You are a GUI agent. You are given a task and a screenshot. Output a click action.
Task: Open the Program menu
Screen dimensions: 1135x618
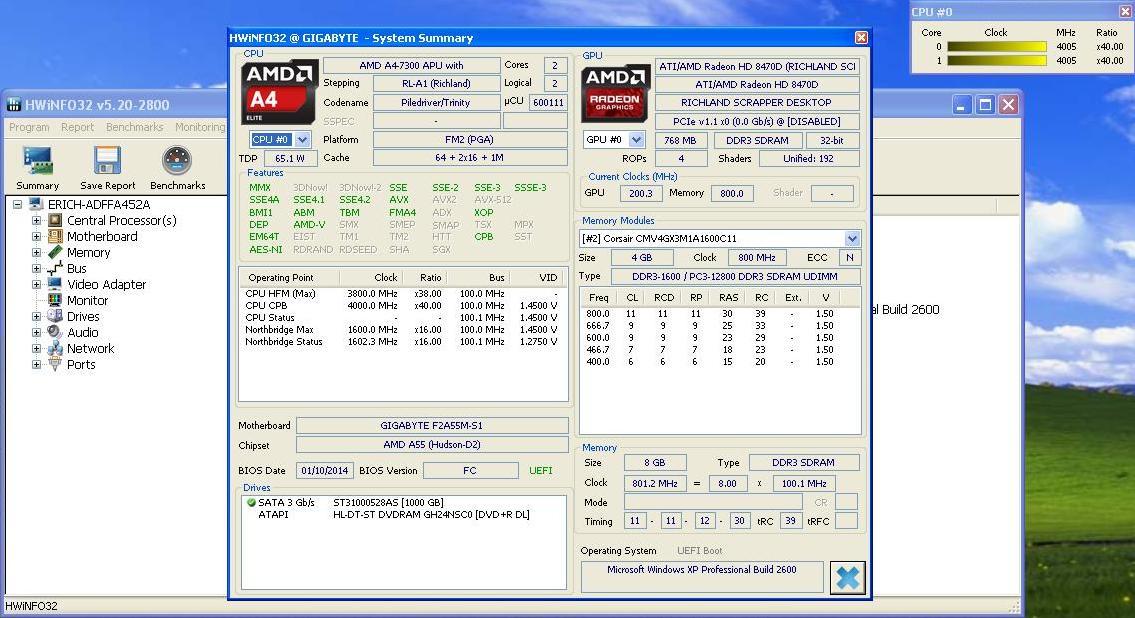point(29,127)
